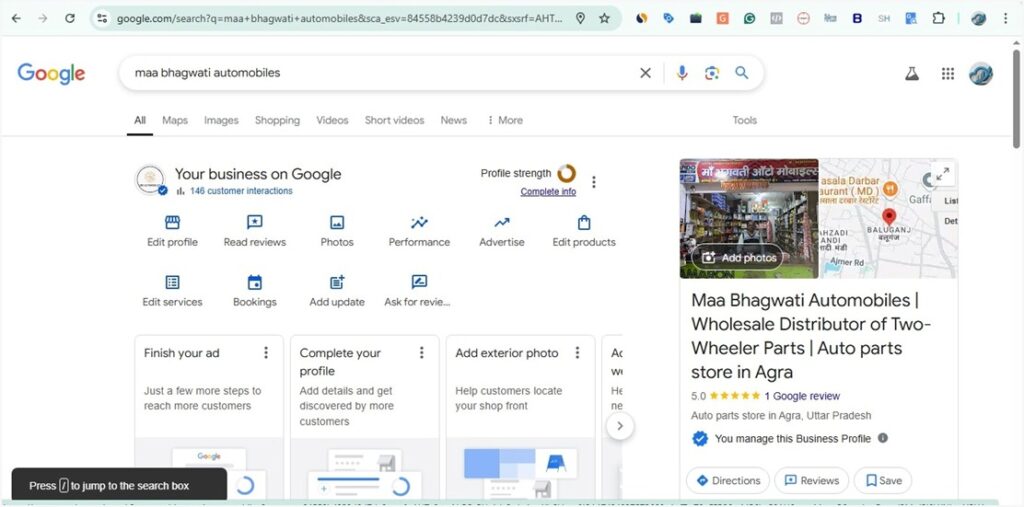Open the map thumbnail of Baluganj

tap(889, 219)
